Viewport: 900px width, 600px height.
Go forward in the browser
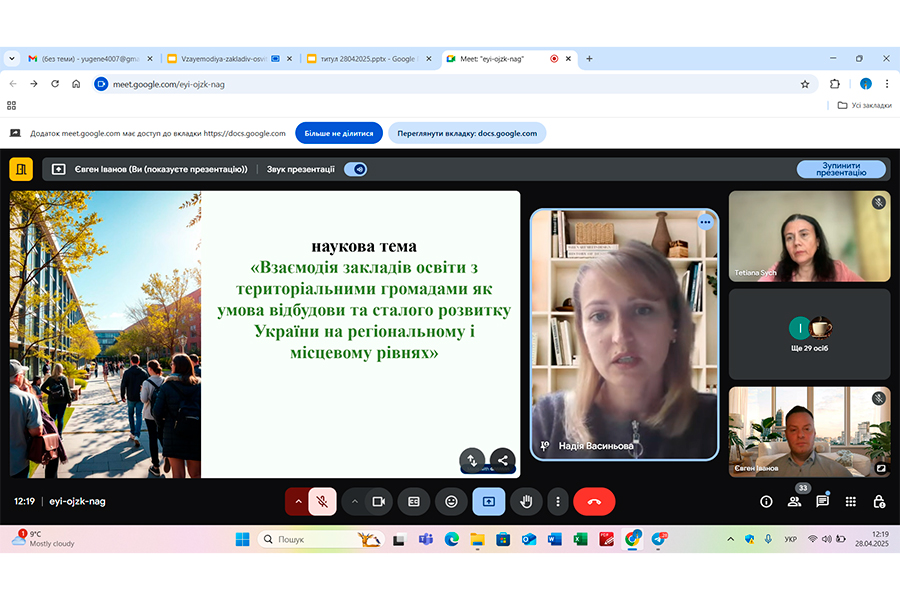tap(34, 84)
